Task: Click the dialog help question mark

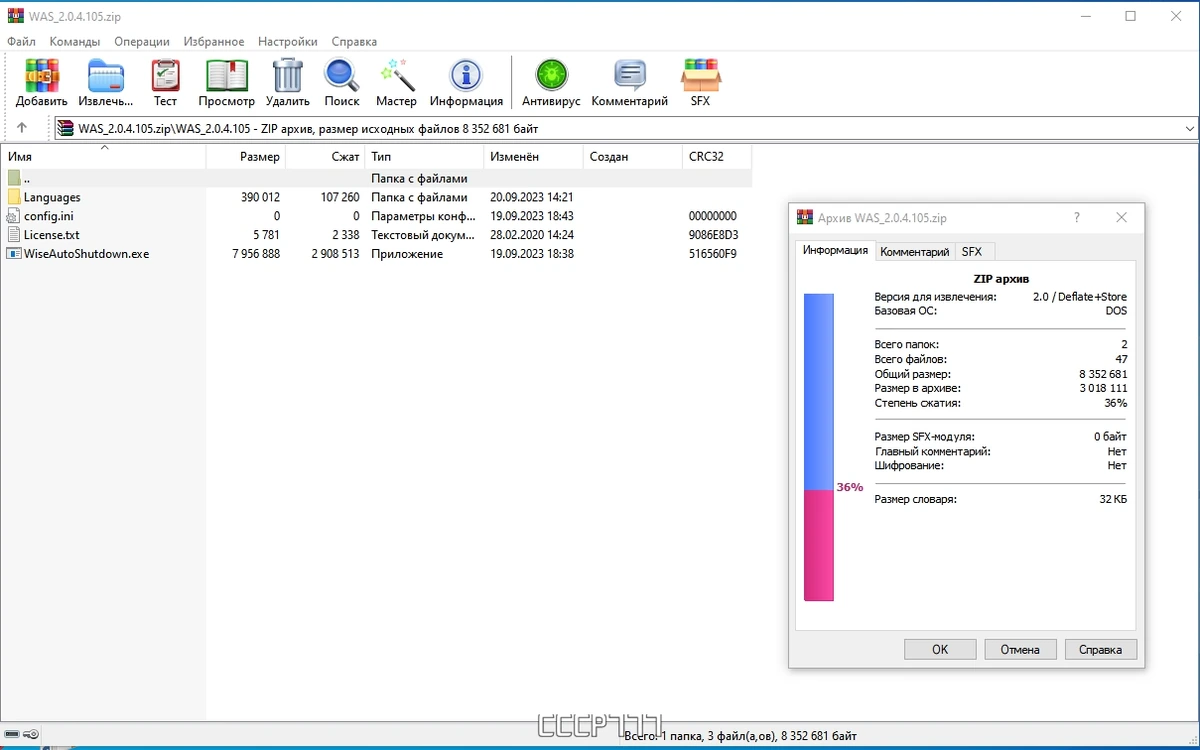Action: tap(1077, 217)
